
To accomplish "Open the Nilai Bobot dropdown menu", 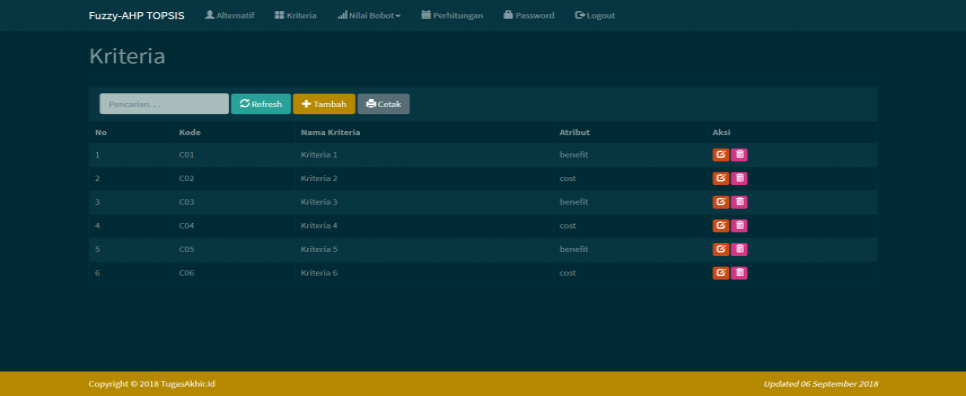I will (x=369, y=15).
